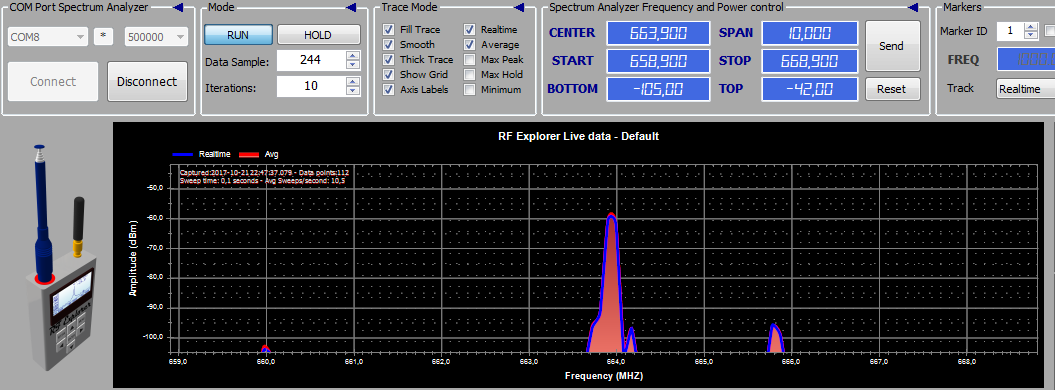This screenshot has width=1055, height=390.
Task: Enable the Max Hold checkbox
Action: [x=469, y=75]
